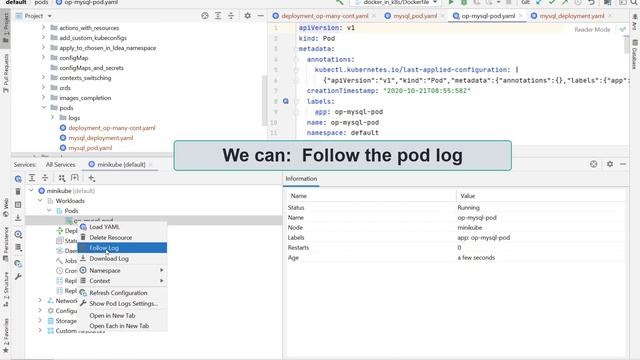This screenshot has height=360, width=640.
Task: Click the top reload icon in Services sidebar
Action: [18, 179]
